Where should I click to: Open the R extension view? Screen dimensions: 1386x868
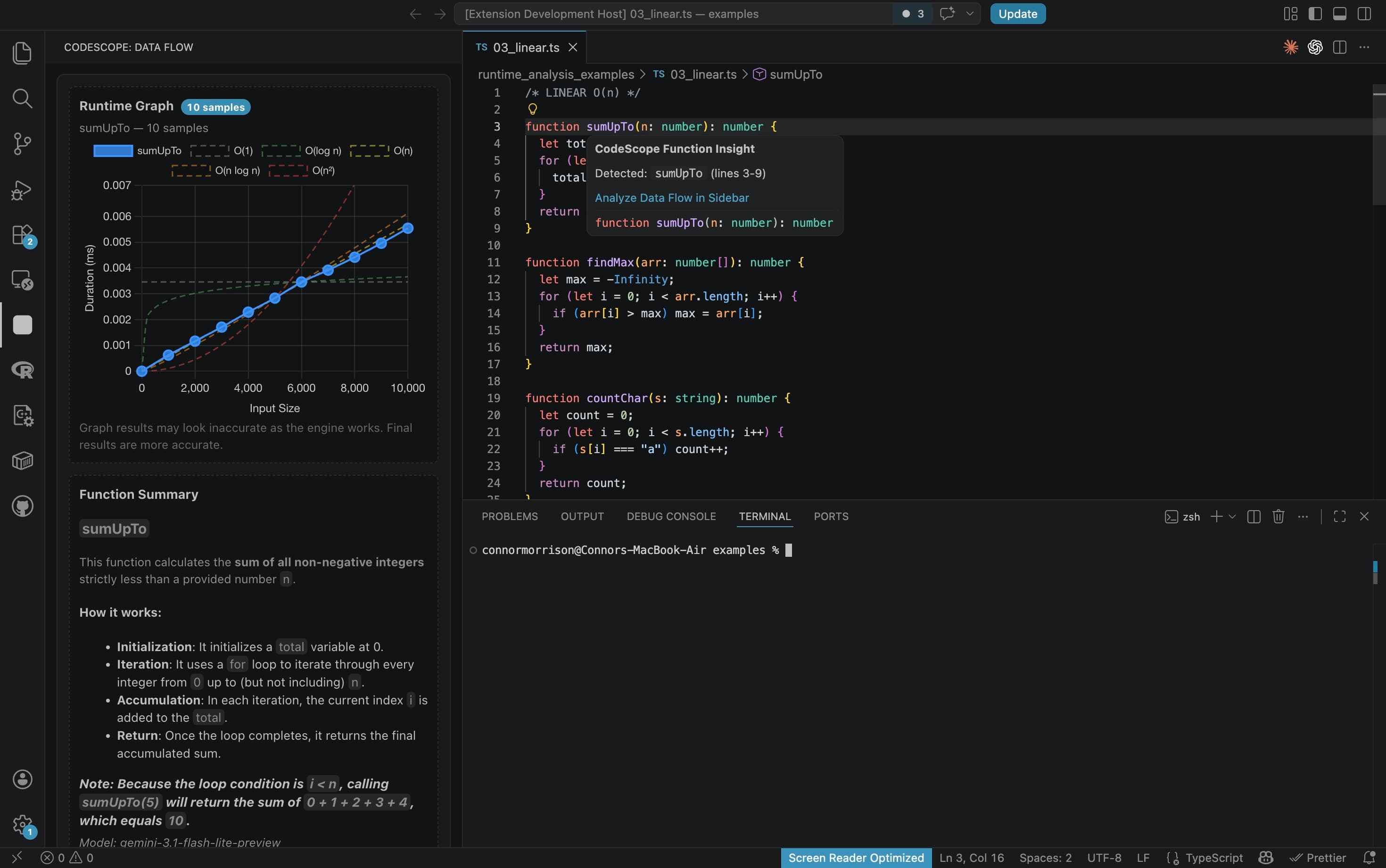point(22,370)
